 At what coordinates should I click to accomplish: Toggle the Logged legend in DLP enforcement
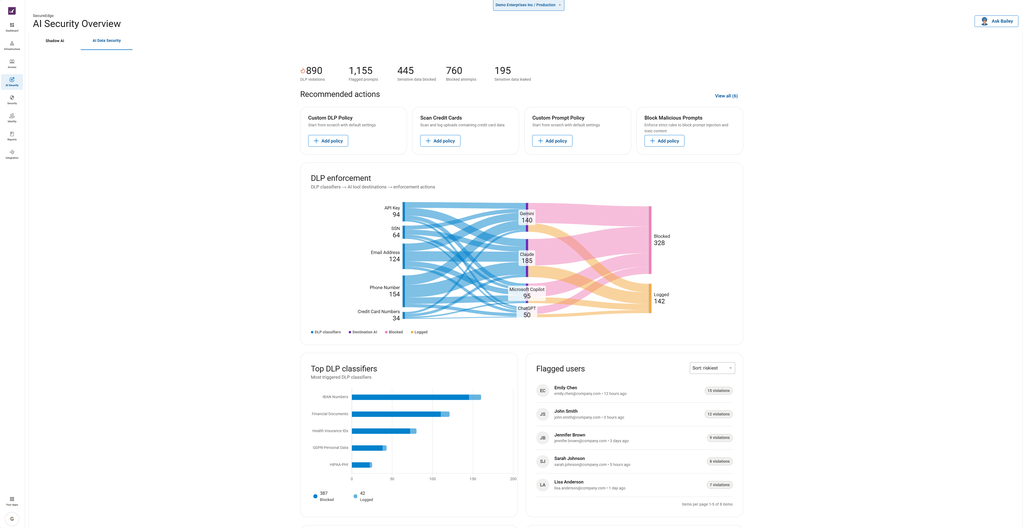(x=419, y=332)
